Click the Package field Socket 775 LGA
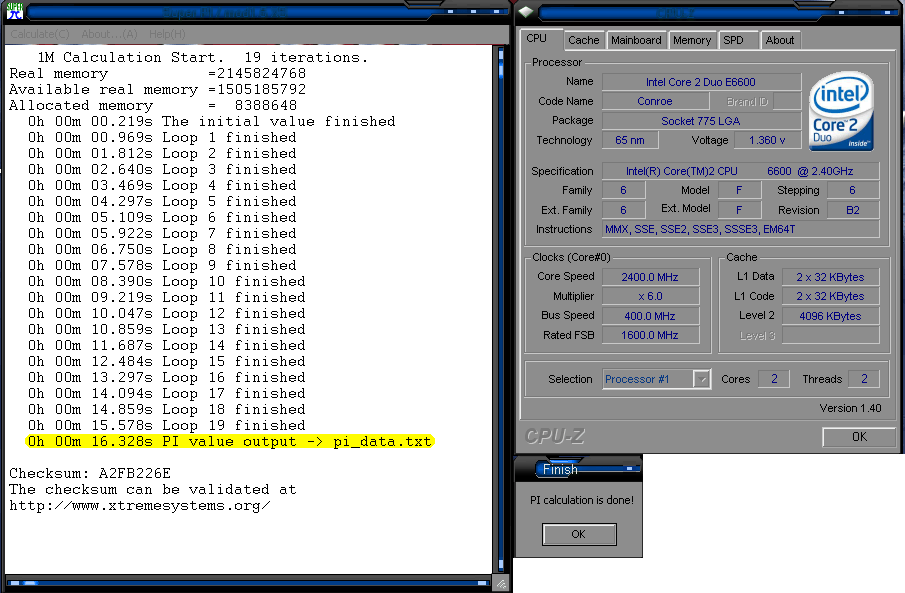The width and height of the screenshot is (905, 593). click(x=701, y=121)
